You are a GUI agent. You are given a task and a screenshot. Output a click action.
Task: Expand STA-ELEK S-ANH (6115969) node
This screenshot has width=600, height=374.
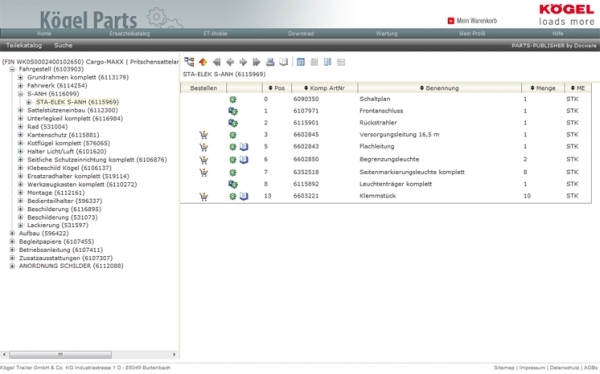[x=29, y=102]
